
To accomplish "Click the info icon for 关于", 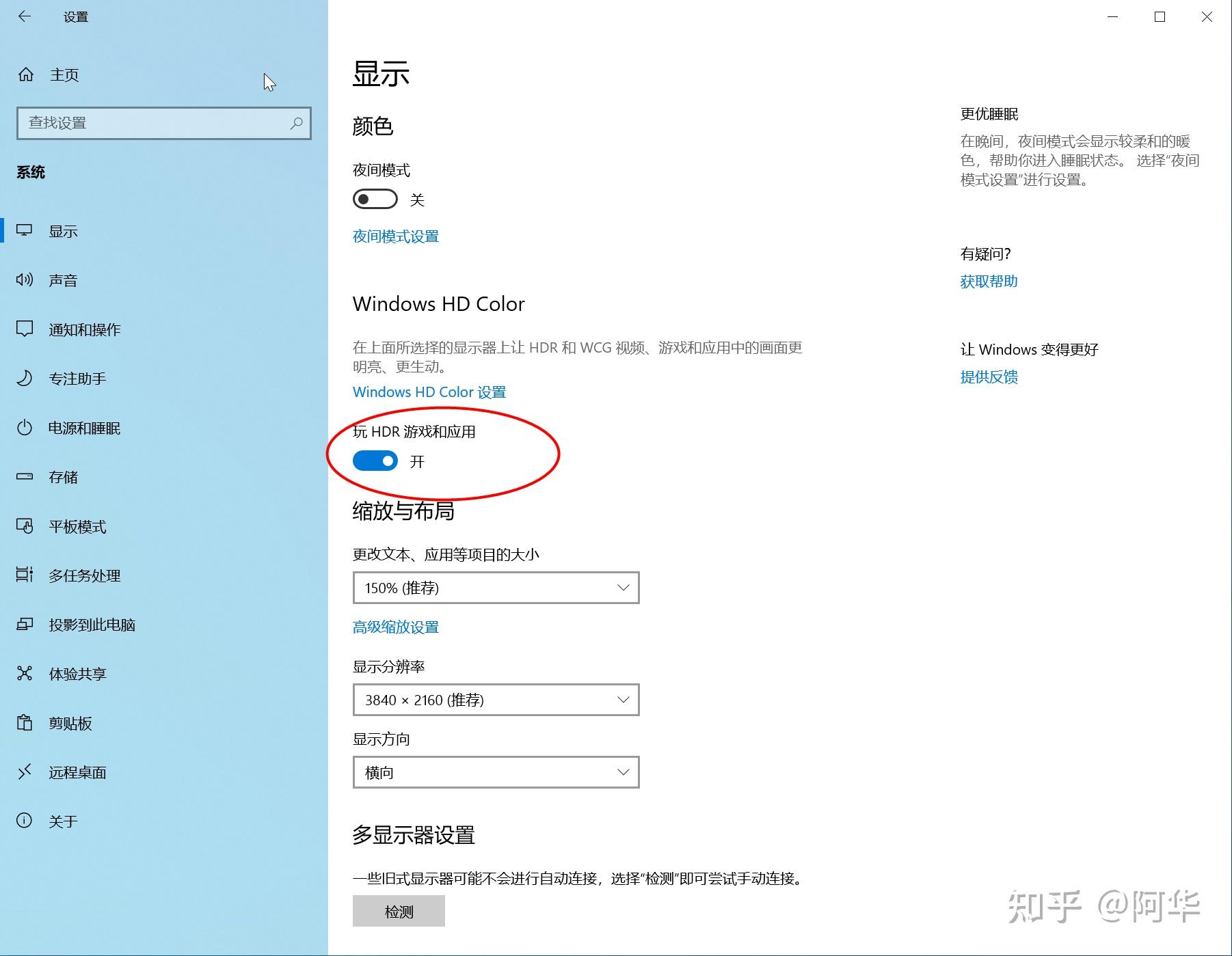I will pyautogui.click(x=25, y=821).
